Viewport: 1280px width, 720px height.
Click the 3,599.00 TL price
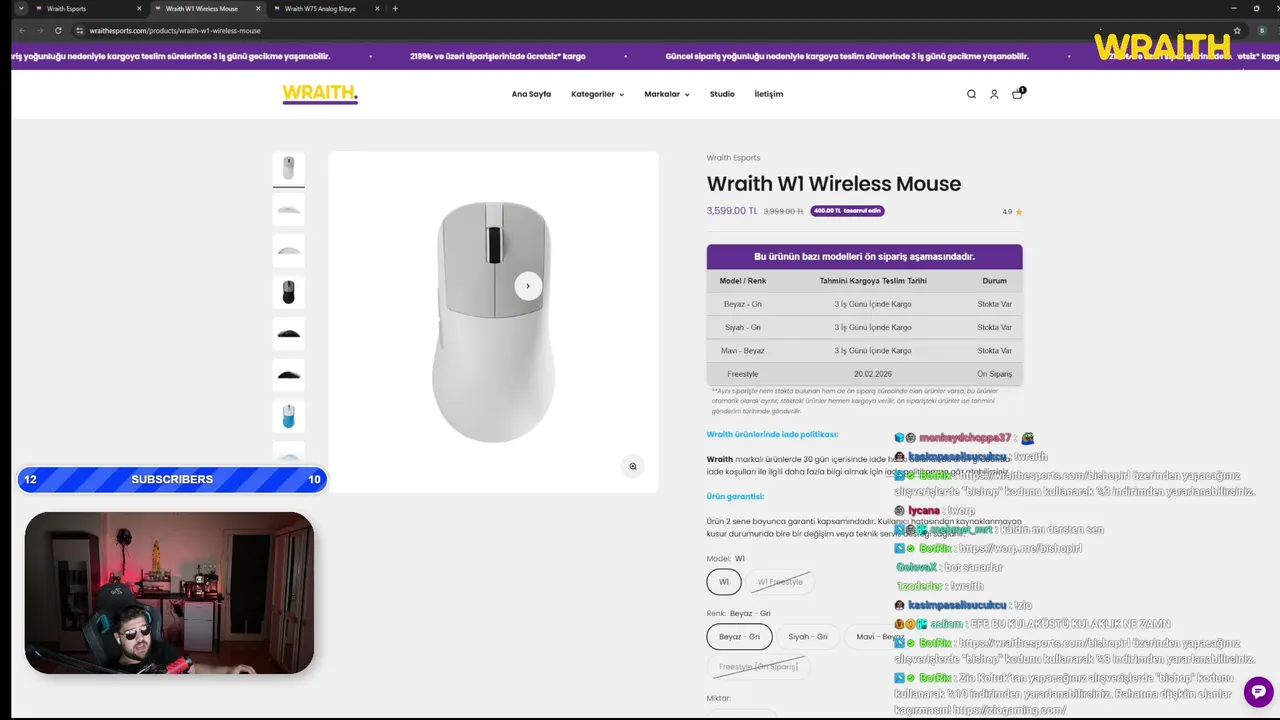click(732, 211)
